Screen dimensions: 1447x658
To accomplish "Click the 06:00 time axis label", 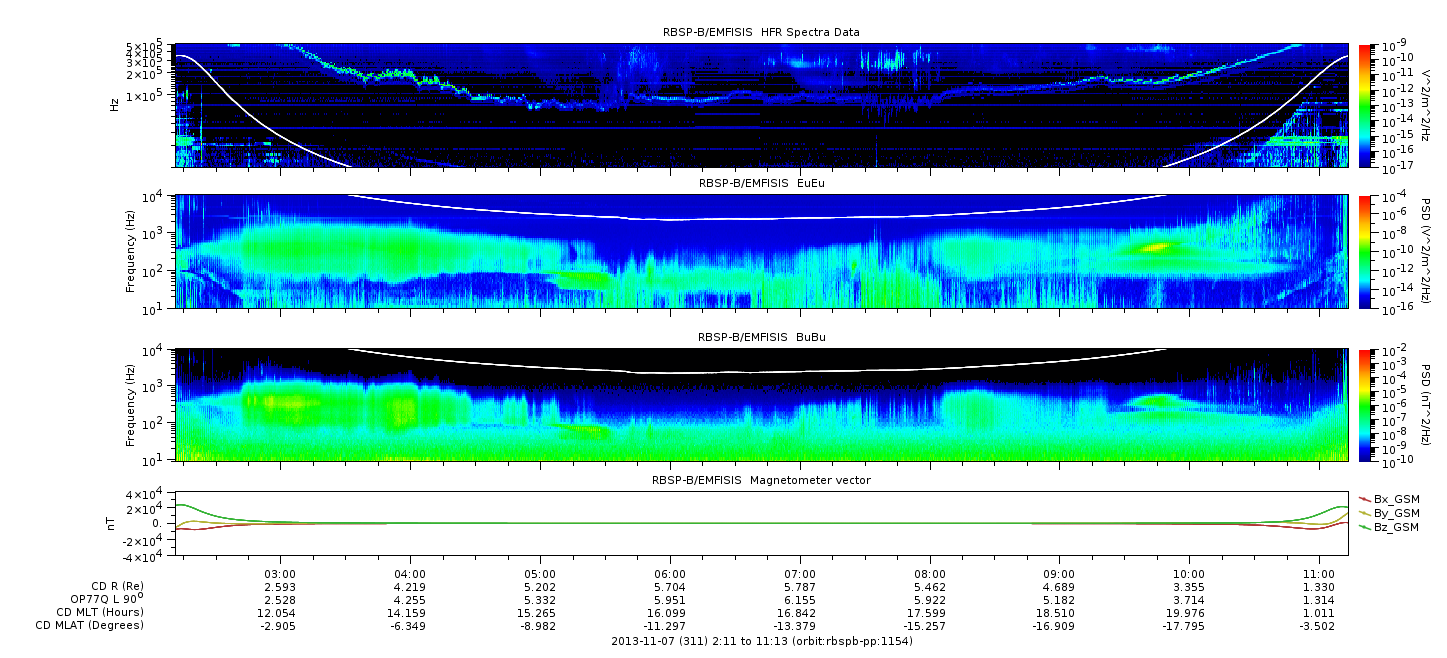I will (670, 574).
